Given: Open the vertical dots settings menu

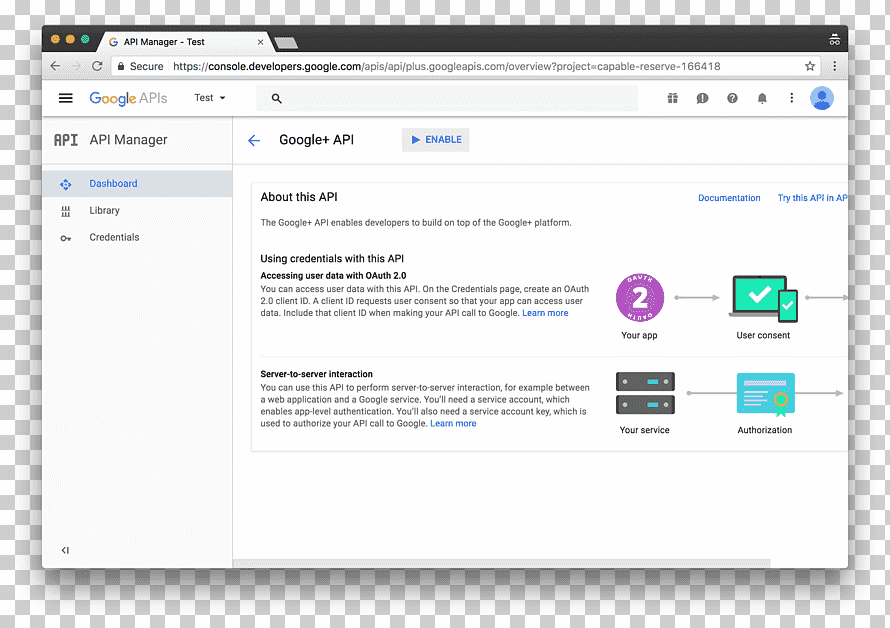Looking at the screenshot, I should [x=792, y=98].
